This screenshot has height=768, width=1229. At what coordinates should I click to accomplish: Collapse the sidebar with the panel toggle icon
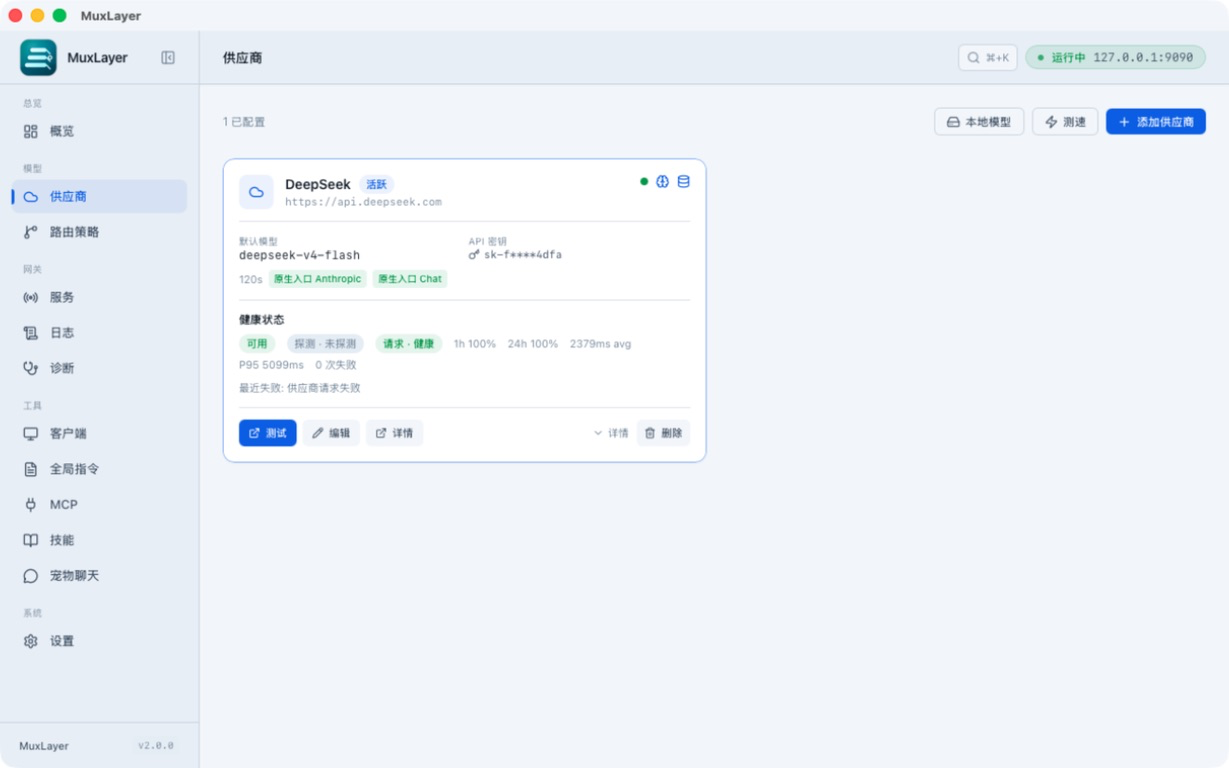[x=168, y=58]
